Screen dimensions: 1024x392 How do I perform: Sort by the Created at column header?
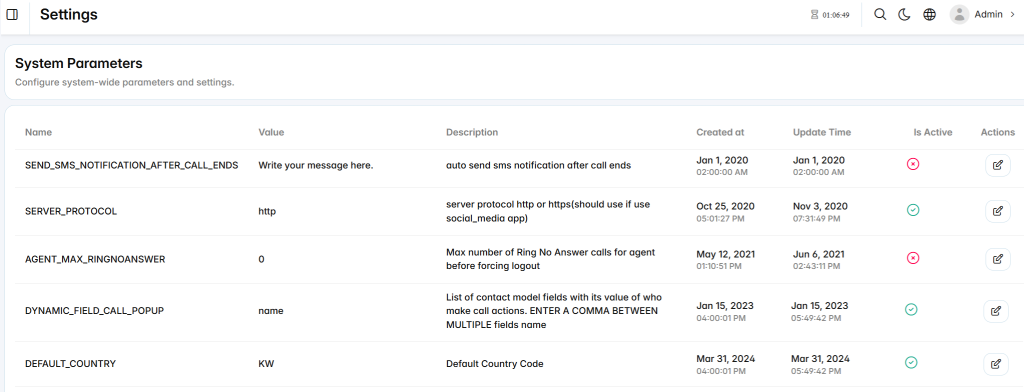720,132
